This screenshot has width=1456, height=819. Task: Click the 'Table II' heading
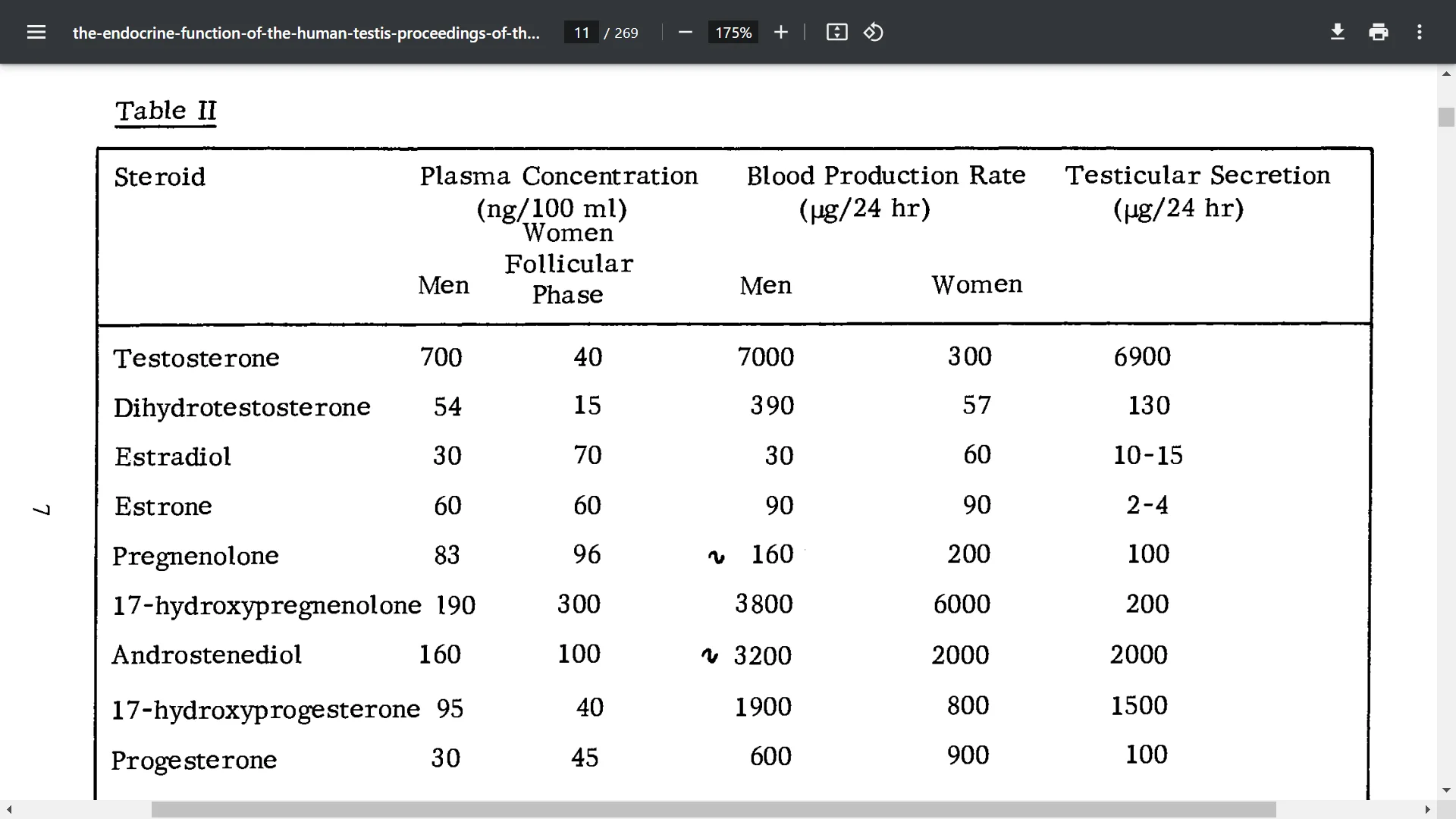(x=166, y=111)
